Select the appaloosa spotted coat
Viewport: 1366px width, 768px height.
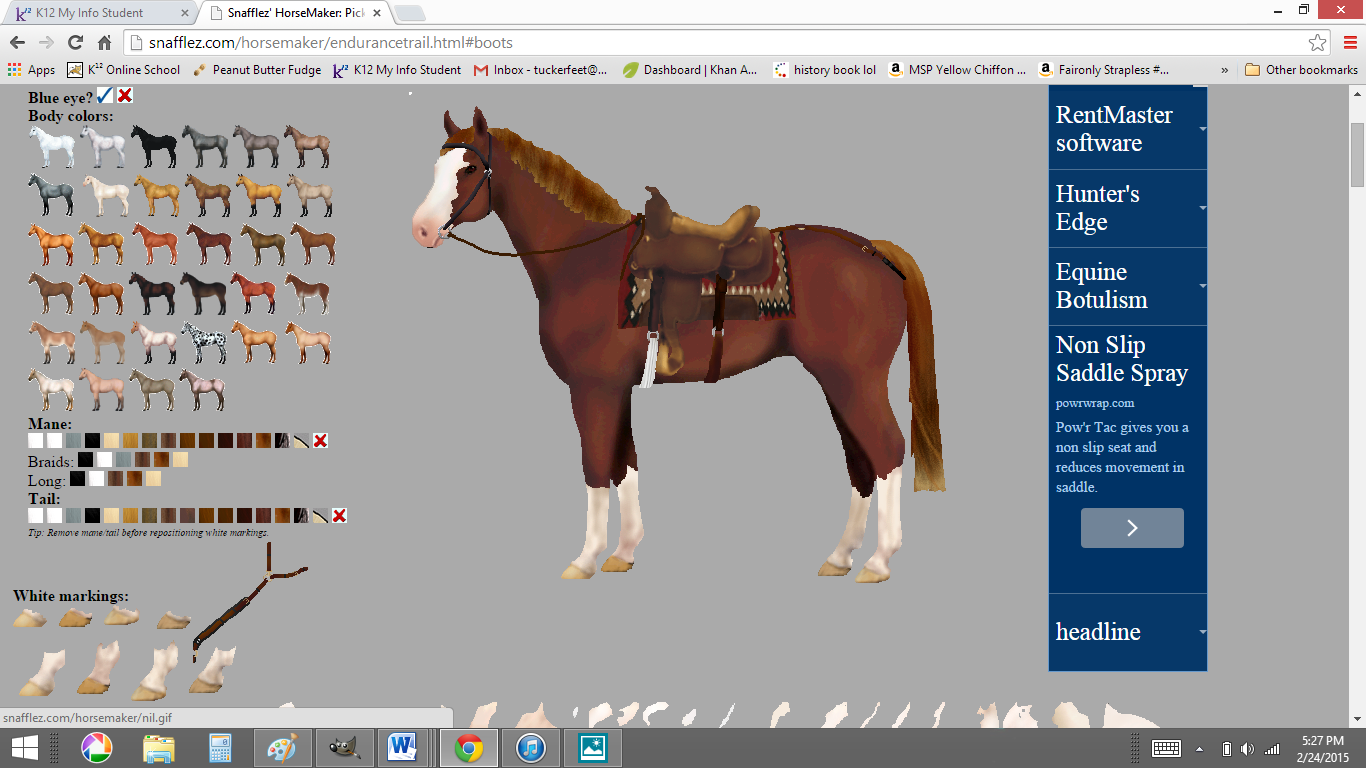(x=204, y=340)
